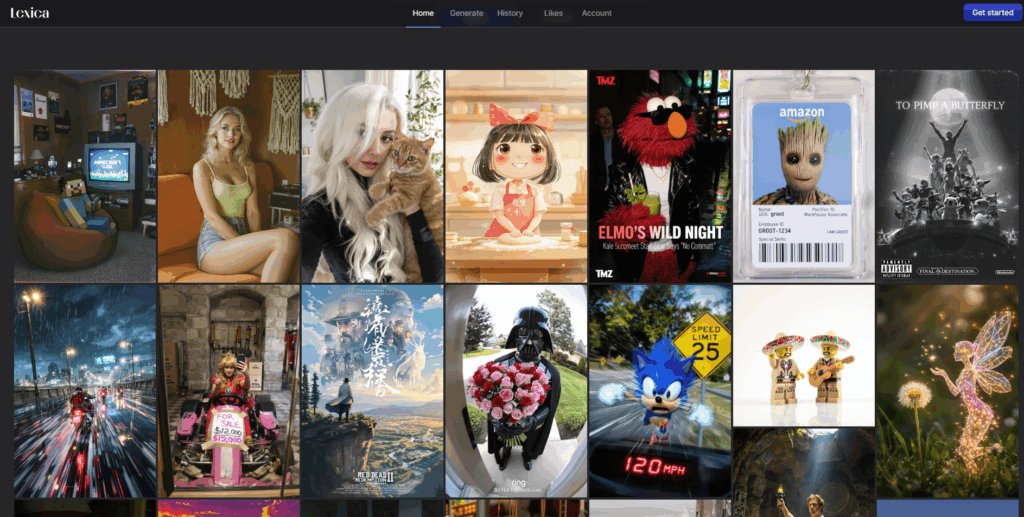Go to the Likes tab
This screenshot has width=1024, height=517.
pos(553,13)
